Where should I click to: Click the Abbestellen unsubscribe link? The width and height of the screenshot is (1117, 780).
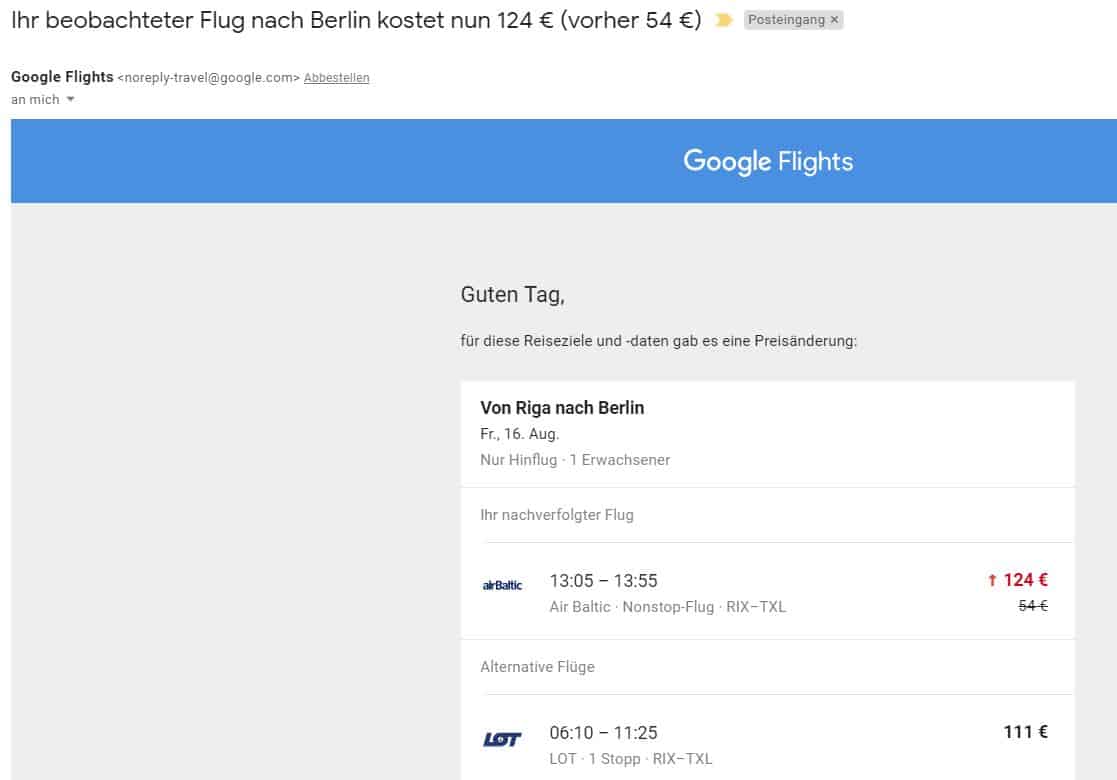(336, 78)
